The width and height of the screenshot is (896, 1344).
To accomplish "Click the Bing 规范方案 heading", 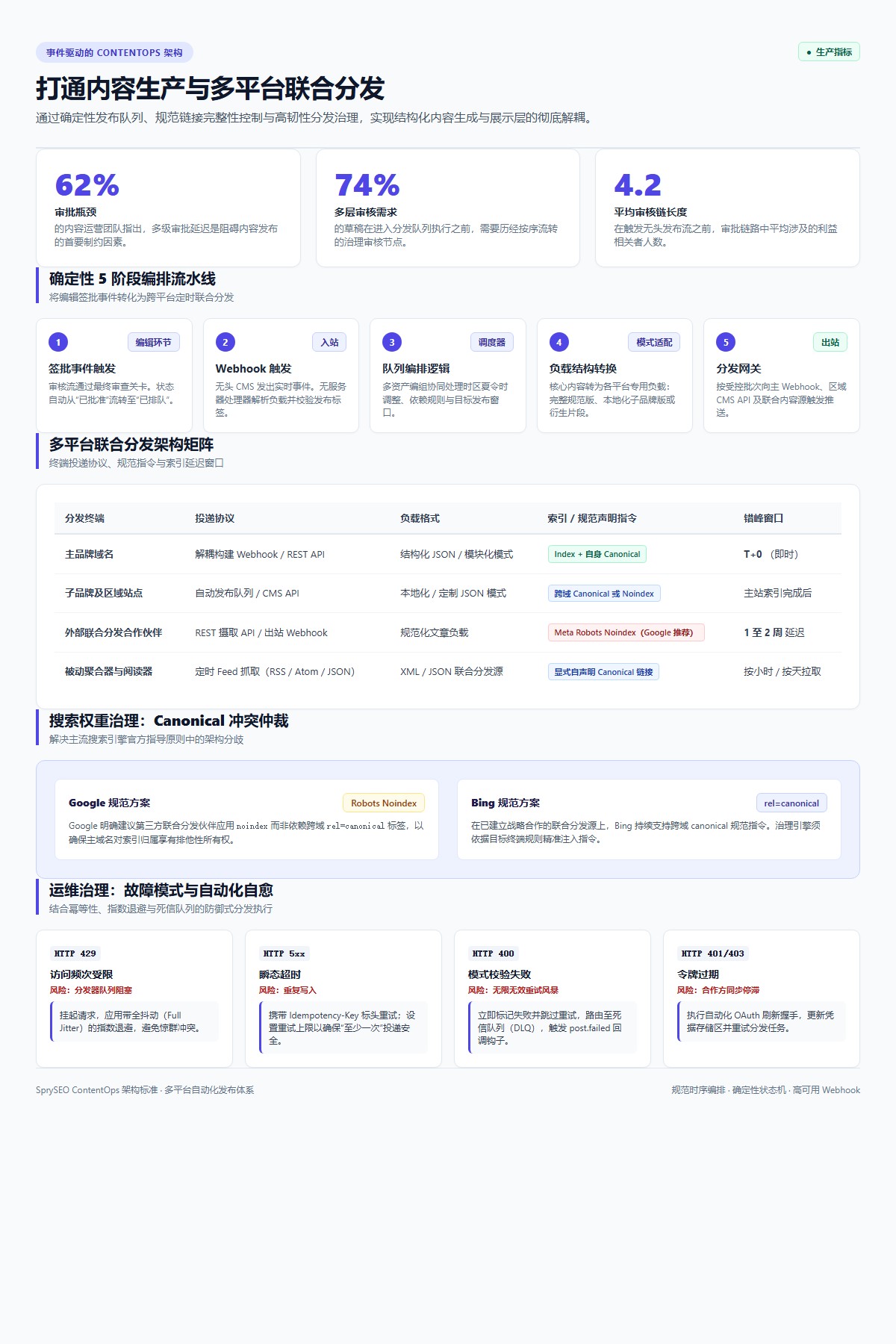I will tap(505, 803).
